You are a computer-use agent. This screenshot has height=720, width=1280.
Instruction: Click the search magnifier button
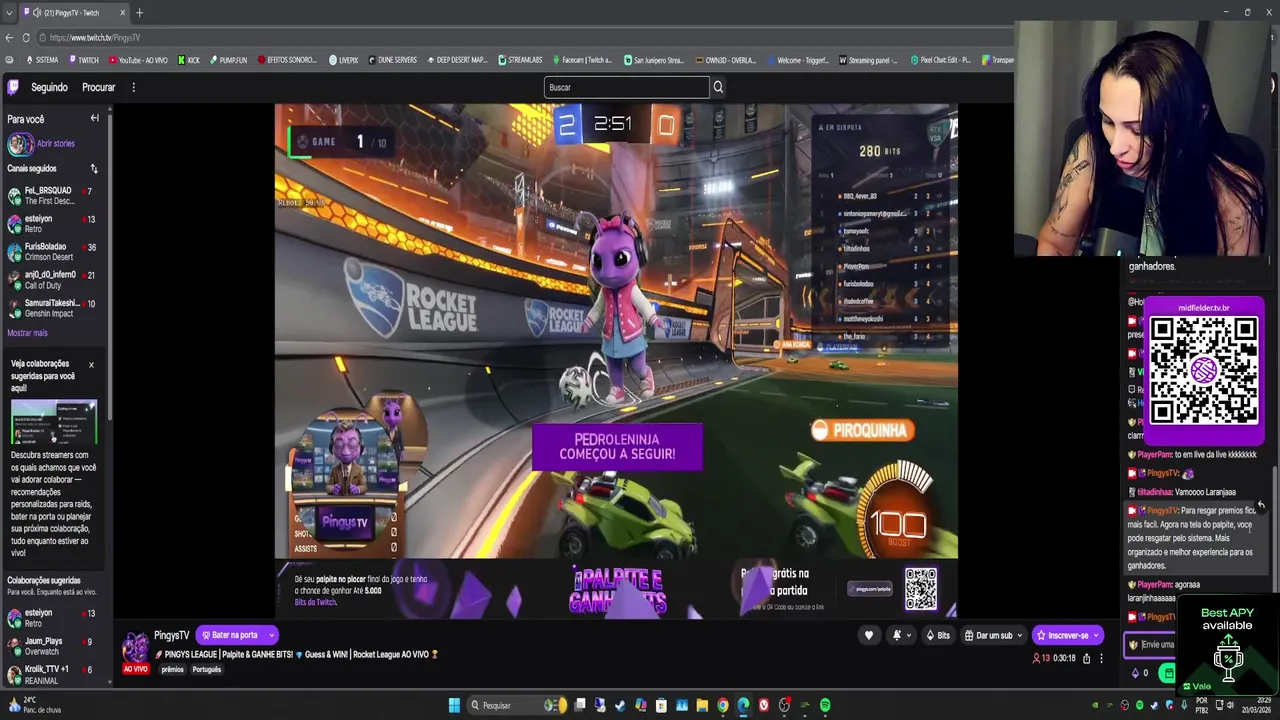[x=718, y=87]
